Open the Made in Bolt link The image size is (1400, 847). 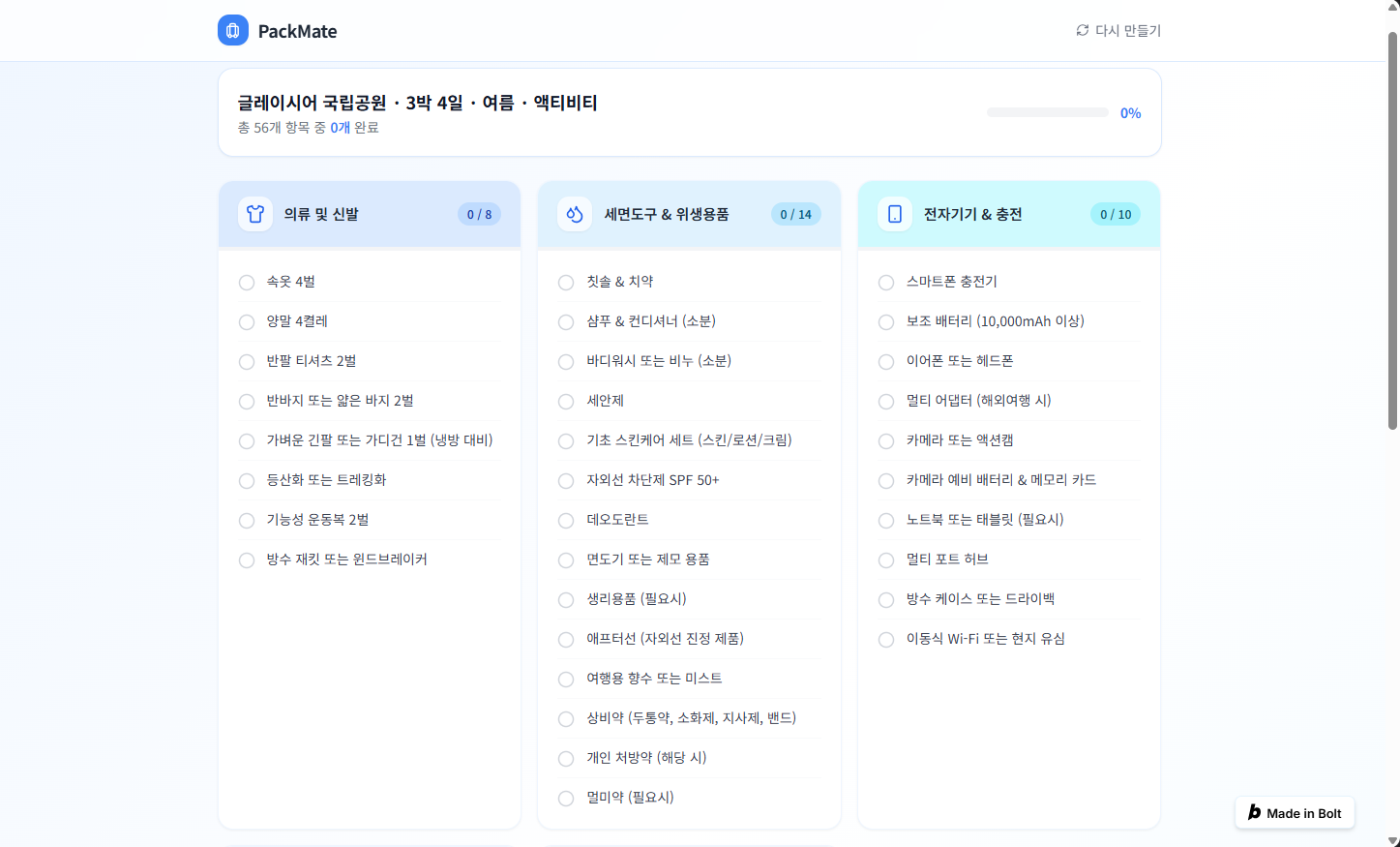pyautogui.click(x=1294, y=812)
